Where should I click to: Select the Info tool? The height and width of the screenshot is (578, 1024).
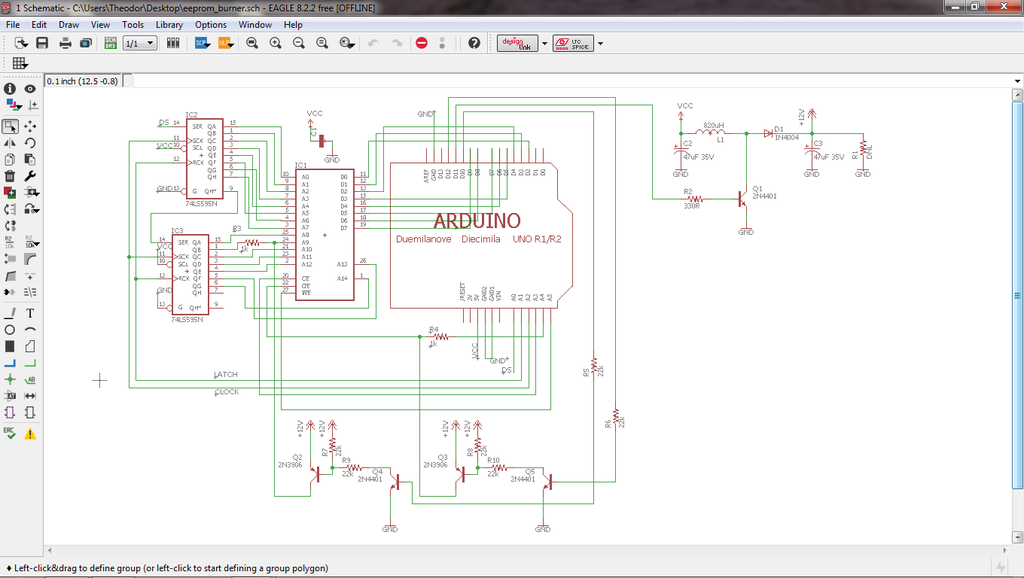coord(10,89)
